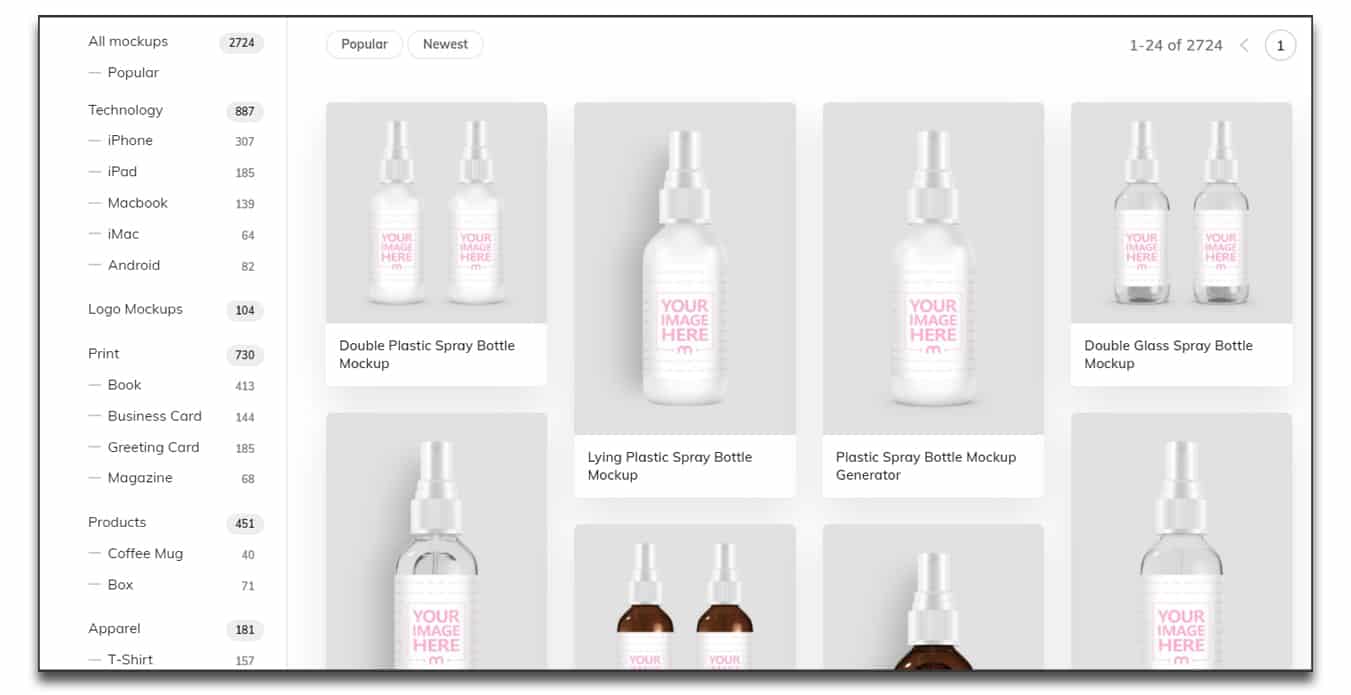The image size is (1351, 695).
Task: Click the 181 count badge beside Apparel
Action: point(245,630)
